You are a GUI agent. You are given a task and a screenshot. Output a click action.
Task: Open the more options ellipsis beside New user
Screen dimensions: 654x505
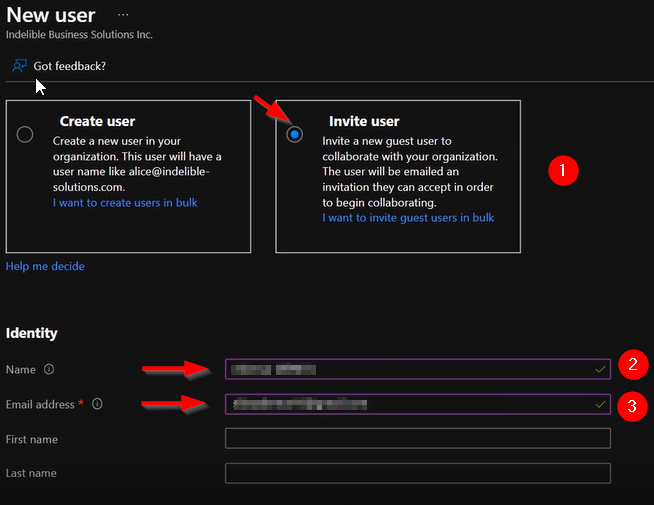point(123,15)
